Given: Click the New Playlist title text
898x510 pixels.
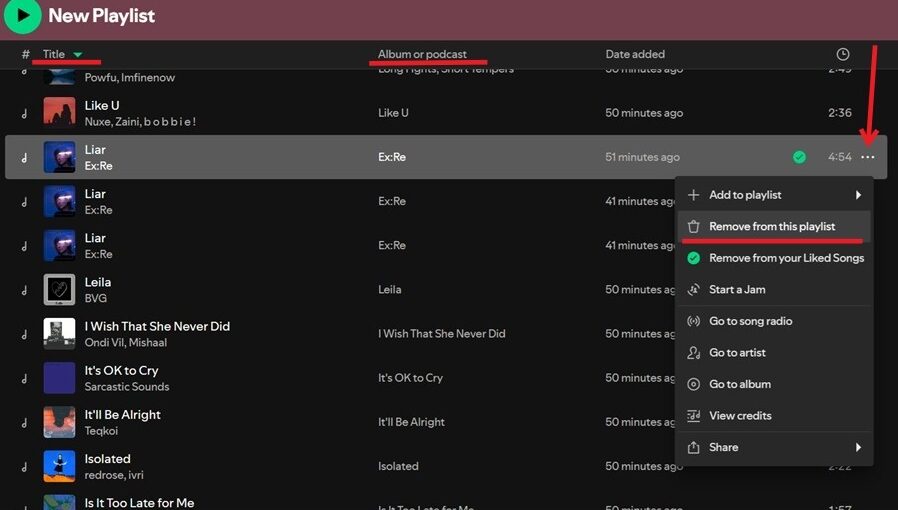Looking at the screenshot, I should point(101,15).
